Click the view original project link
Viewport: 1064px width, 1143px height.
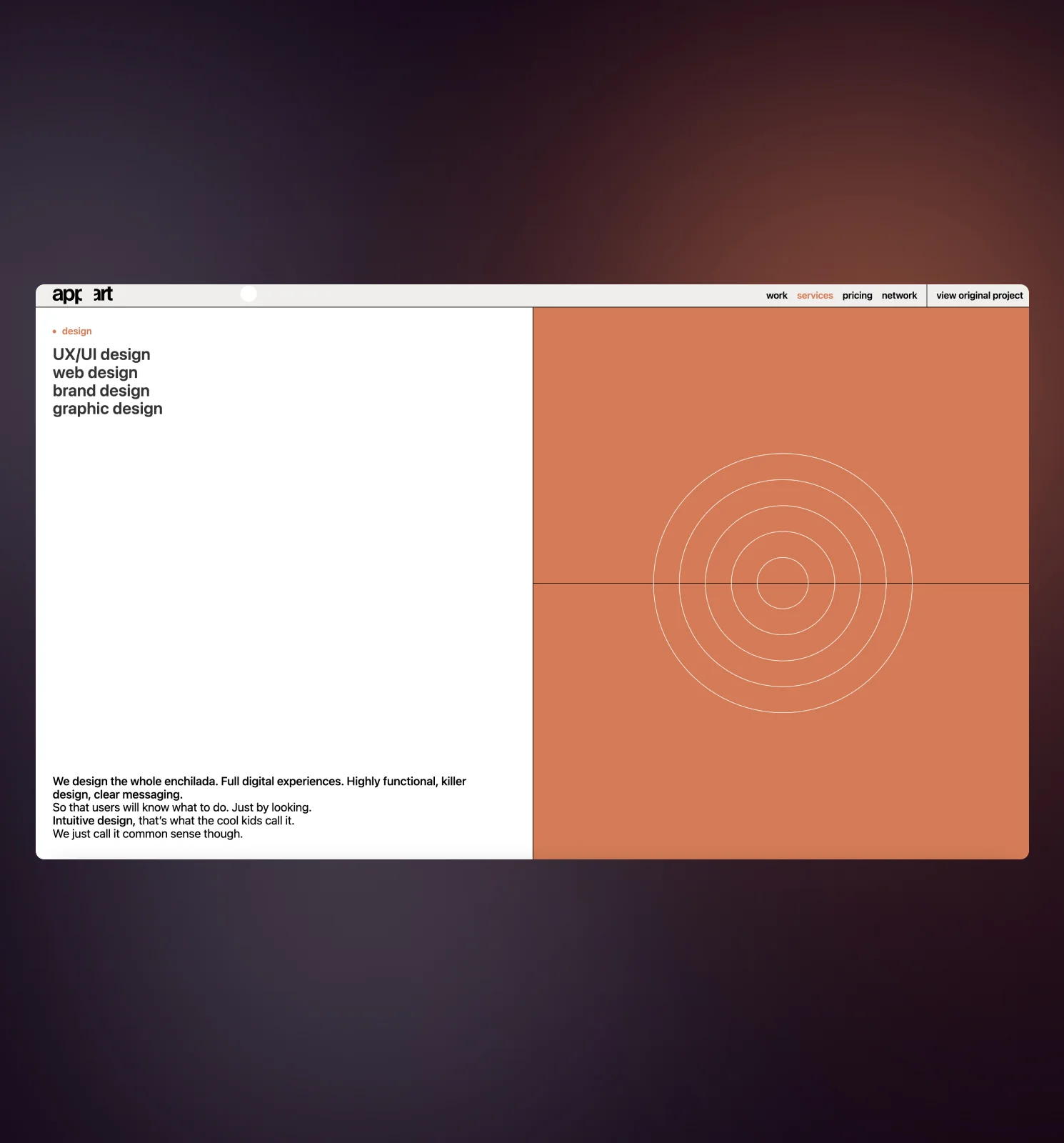point(979,296)
